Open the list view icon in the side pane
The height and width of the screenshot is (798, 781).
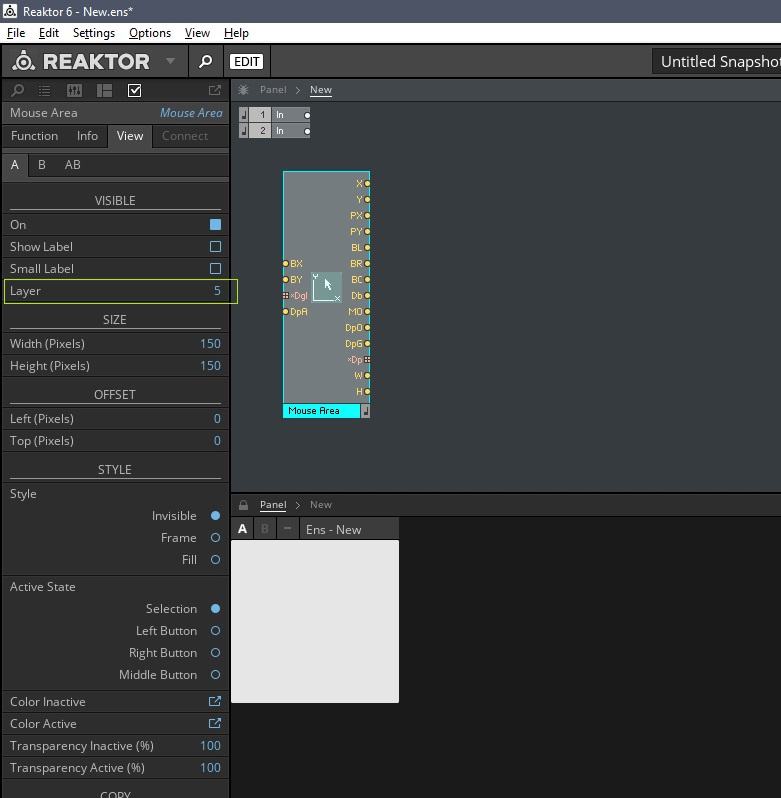(45, 91)
